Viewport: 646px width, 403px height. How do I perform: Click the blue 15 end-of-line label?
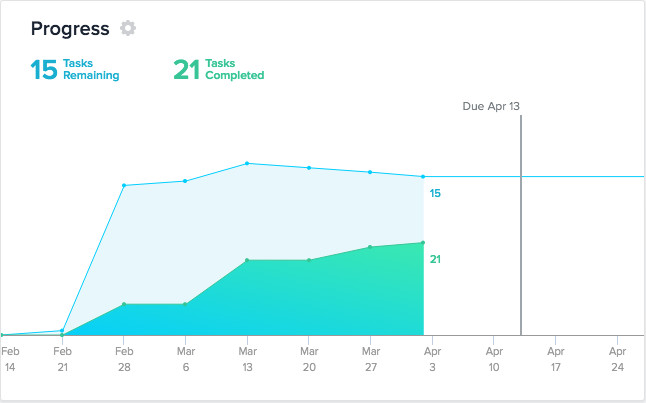pyautogui.click(x=435, y=193)
